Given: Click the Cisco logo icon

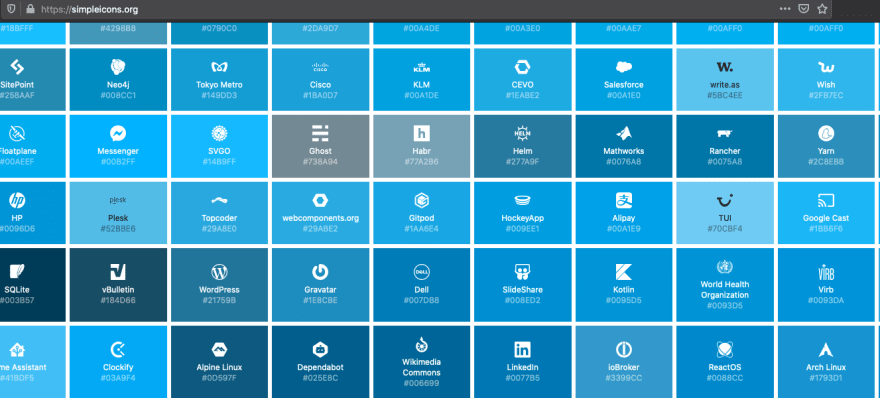Looking at the screenshot, I should coord(320,67).
